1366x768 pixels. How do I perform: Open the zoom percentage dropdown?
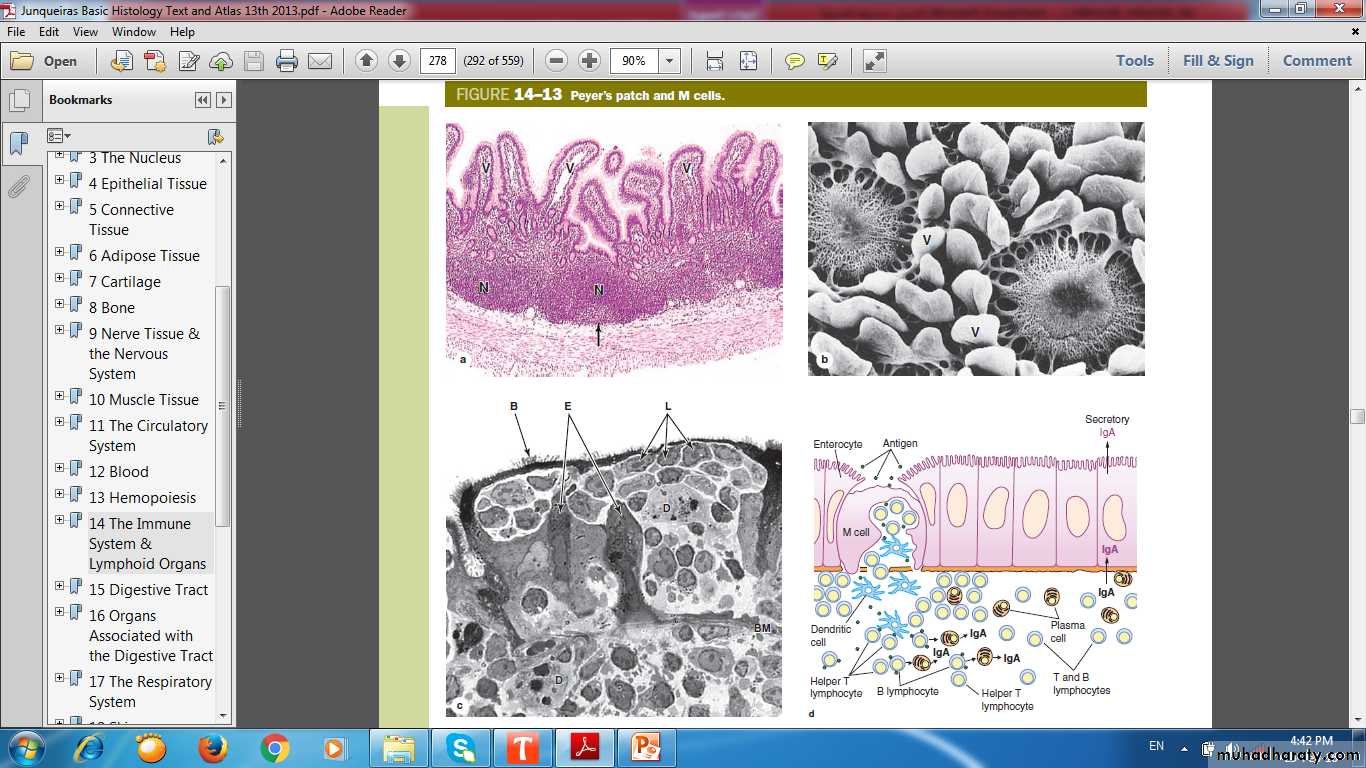(669, 61)
